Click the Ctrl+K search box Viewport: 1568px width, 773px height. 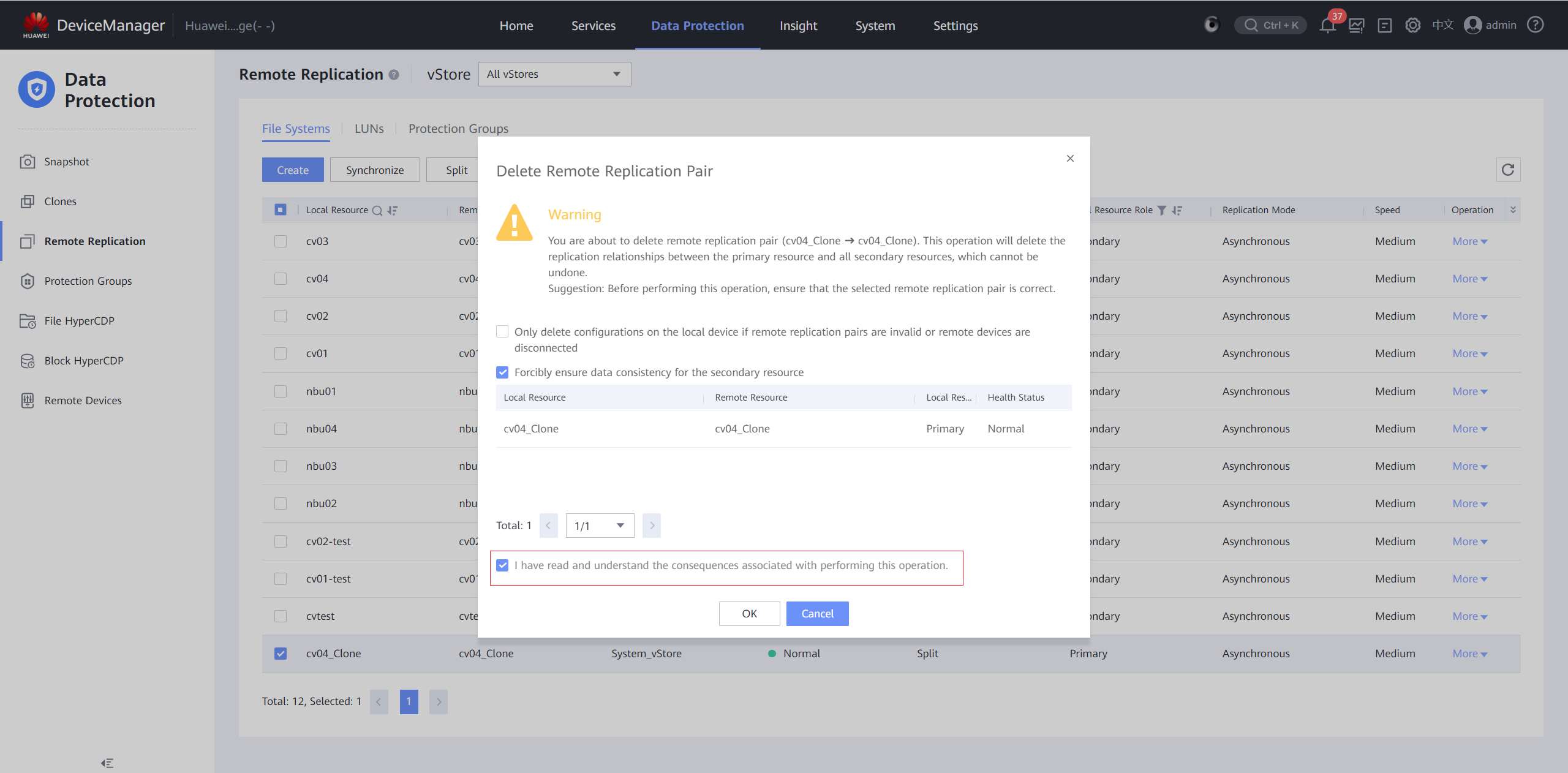[1271, 25]
